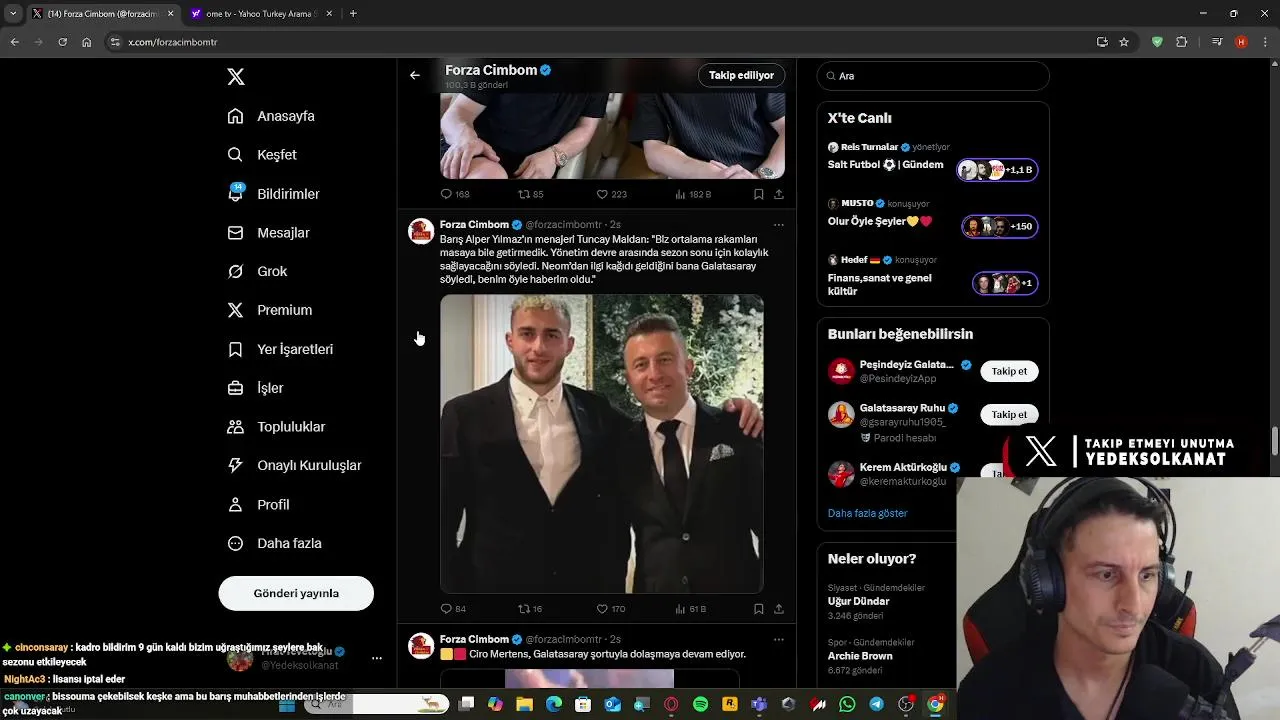Open Telegram from the taskbar
Screen dimensions: 1280x720
tap(877, 705)
